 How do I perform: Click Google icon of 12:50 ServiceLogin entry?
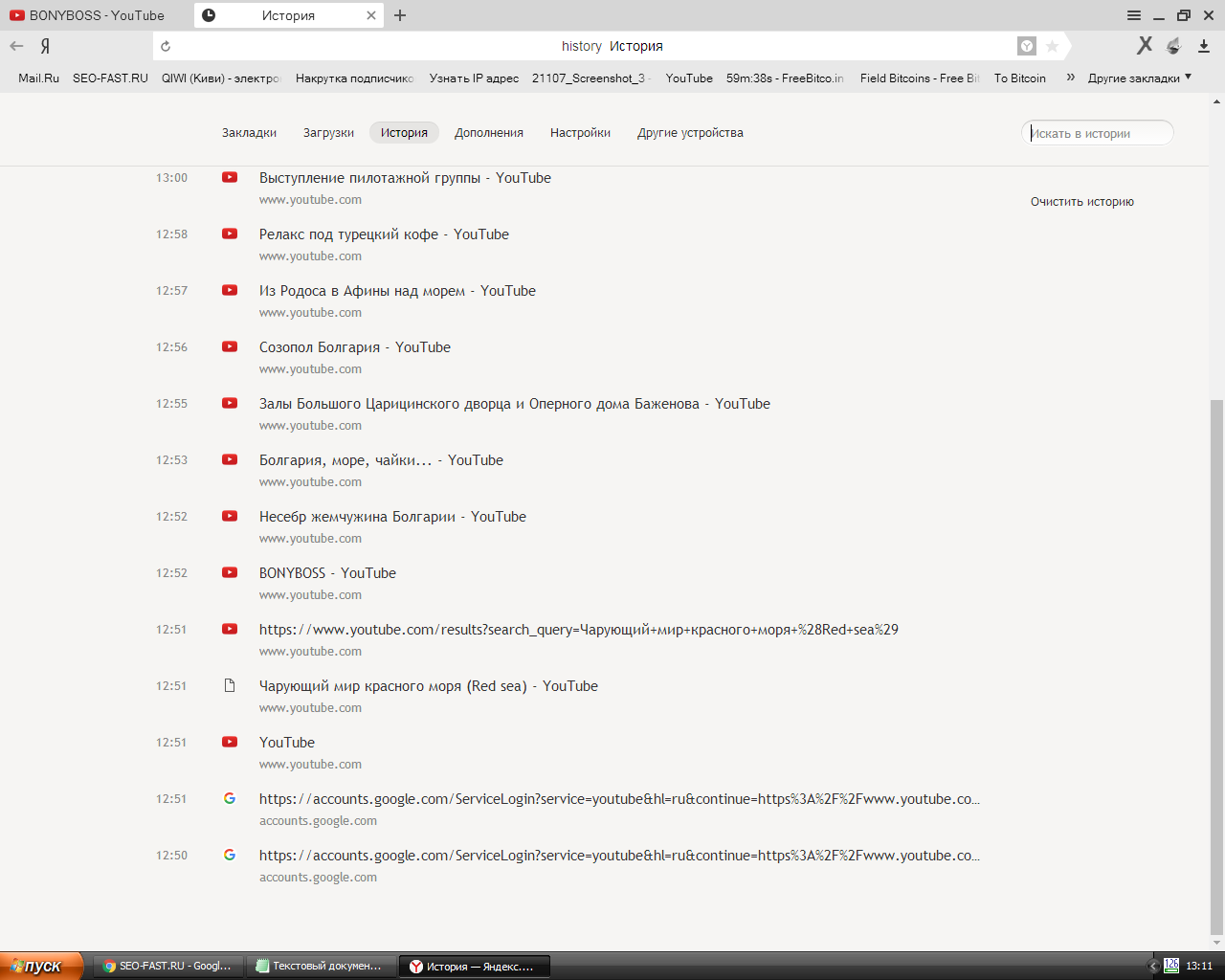(x=230, y=855)
